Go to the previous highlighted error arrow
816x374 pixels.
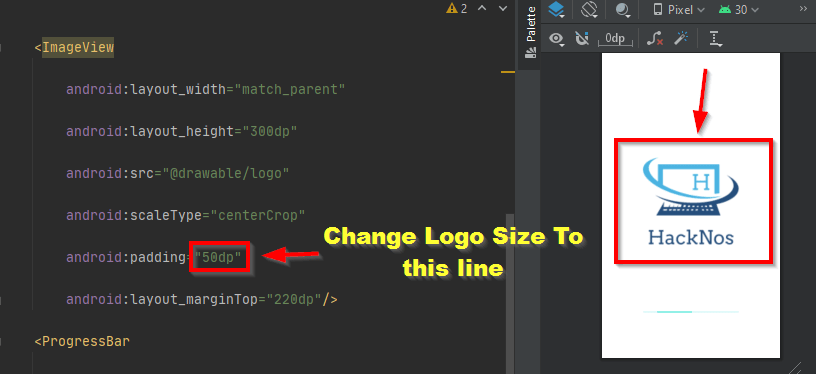[x=482, y=8]
